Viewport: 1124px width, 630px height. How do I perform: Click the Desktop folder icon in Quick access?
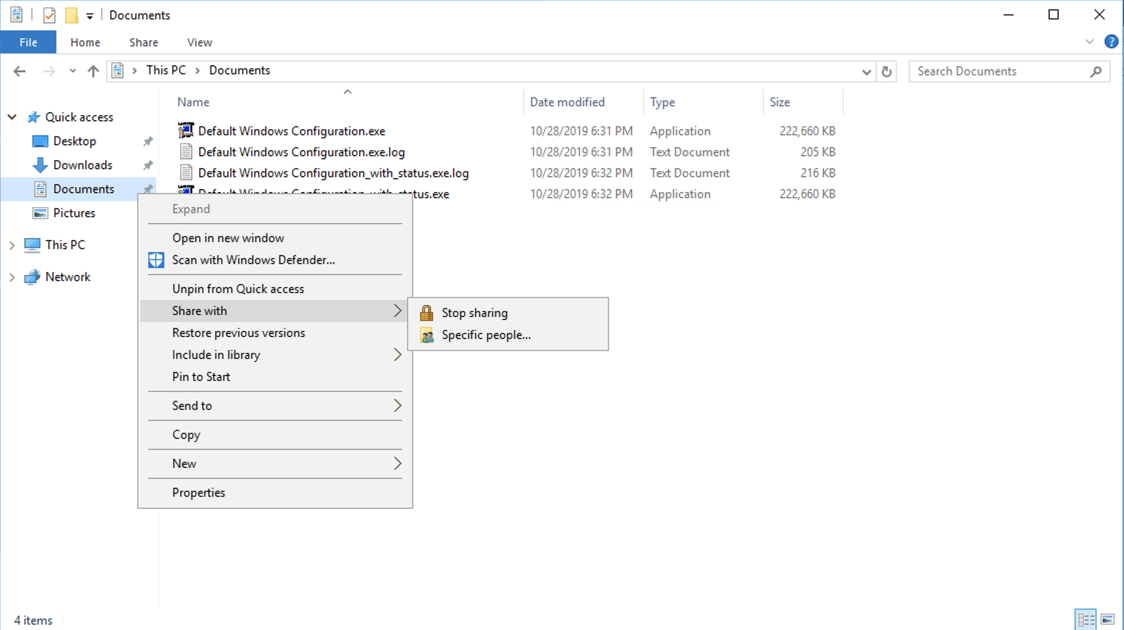coord(40,141)
